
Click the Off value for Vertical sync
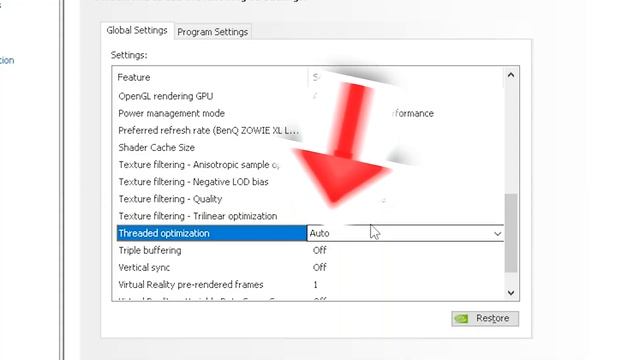point(320,268)
